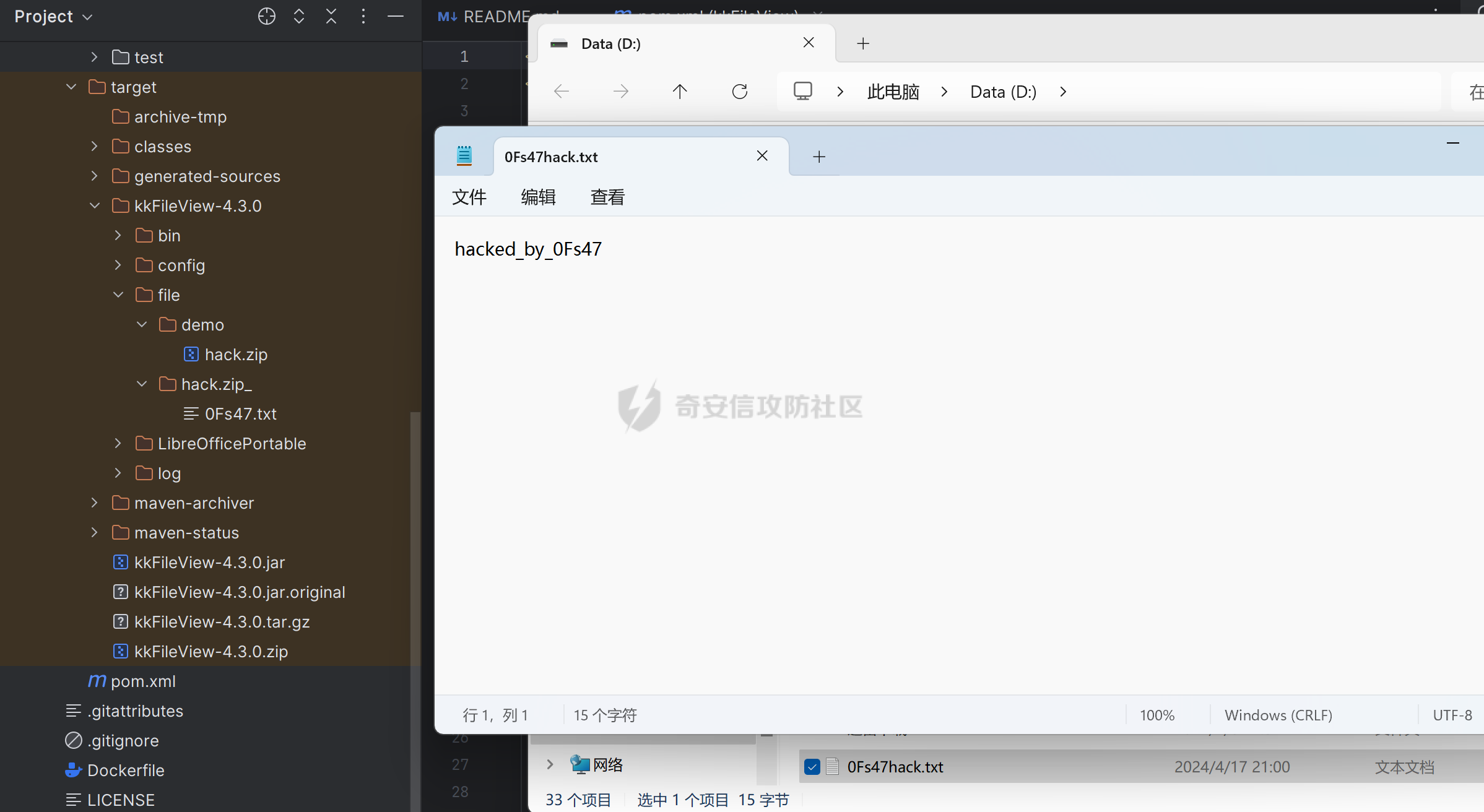Click 100% zoom level in Notepad status bar
The image size is (1484, 812).
tap(1157, 715)
